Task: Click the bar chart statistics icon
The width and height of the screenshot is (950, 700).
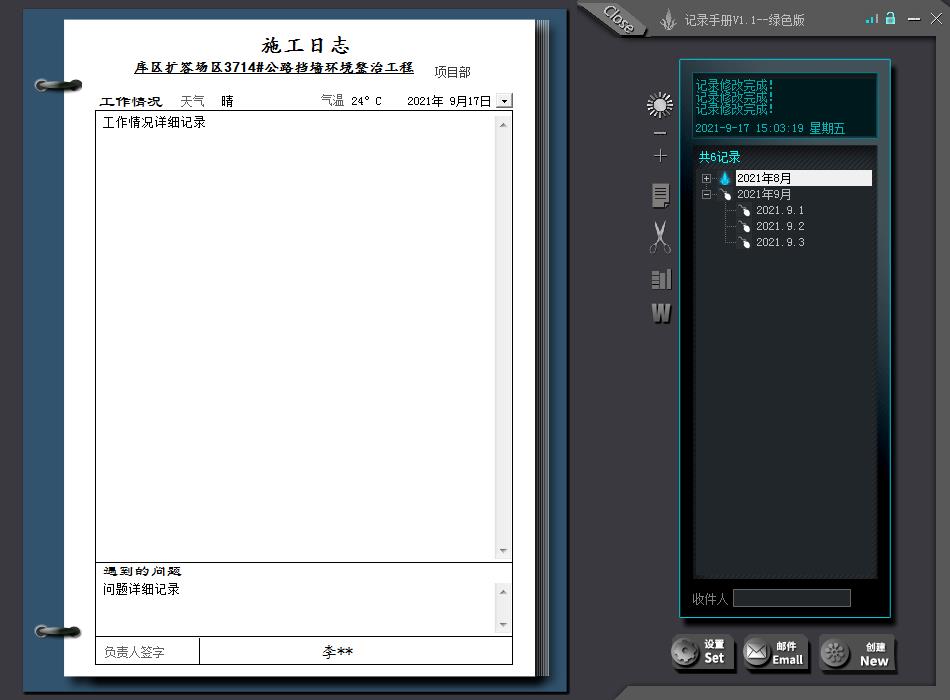Action: 661,279
